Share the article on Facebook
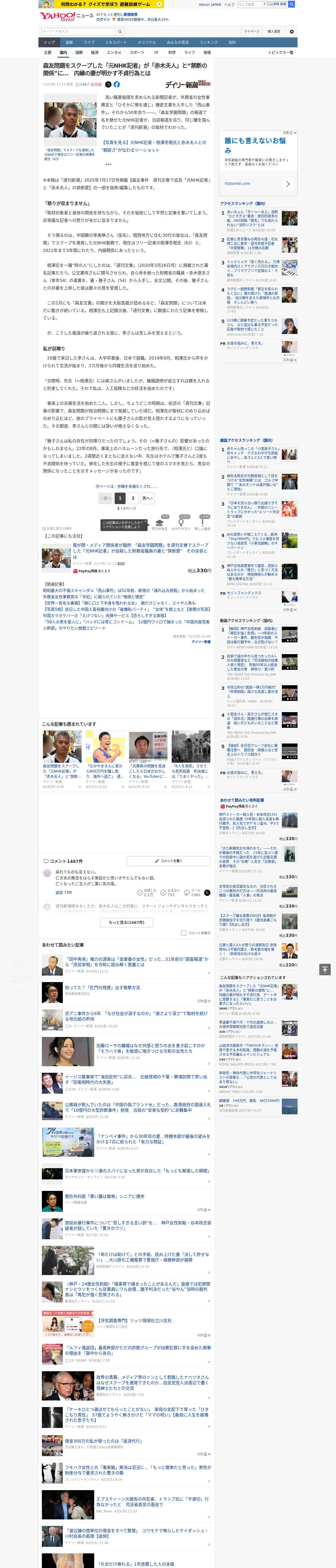The height and width of the screenshot is (1568, 336). pyautogui.click(x=116, y=85)
